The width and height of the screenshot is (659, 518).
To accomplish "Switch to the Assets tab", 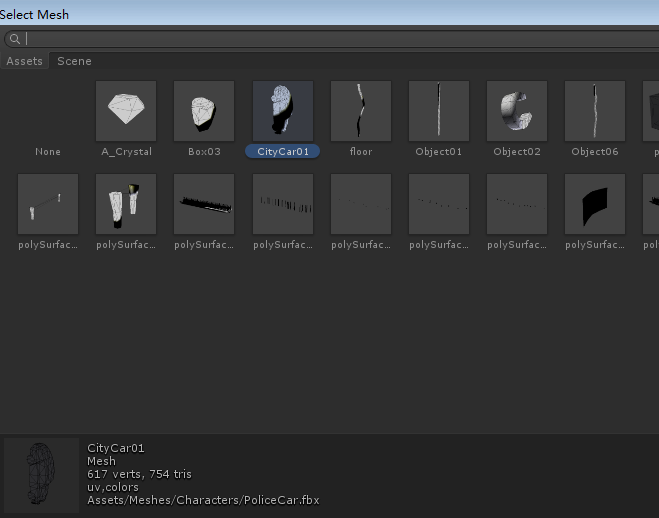I will (24, 61).
